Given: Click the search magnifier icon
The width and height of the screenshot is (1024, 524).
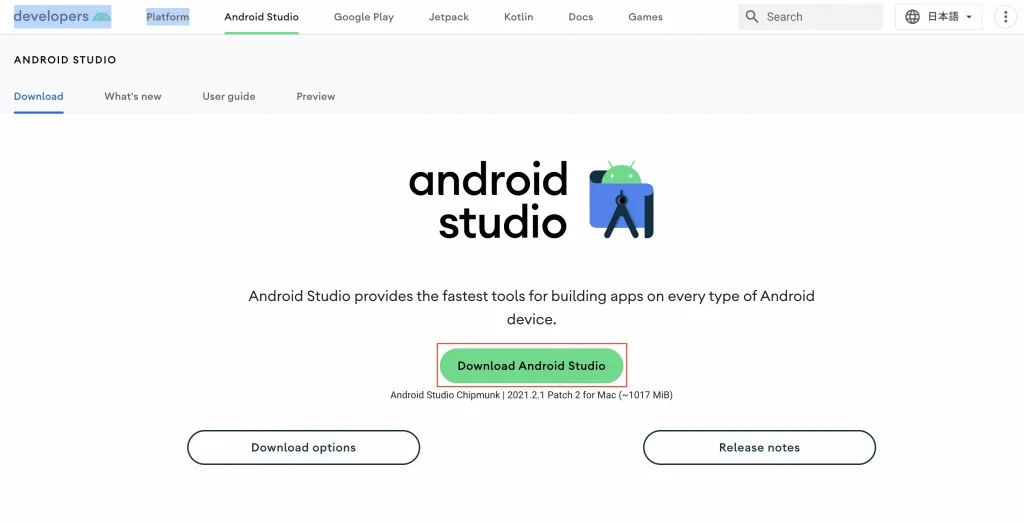Looking at the screenshot, I should click(752, 17).
